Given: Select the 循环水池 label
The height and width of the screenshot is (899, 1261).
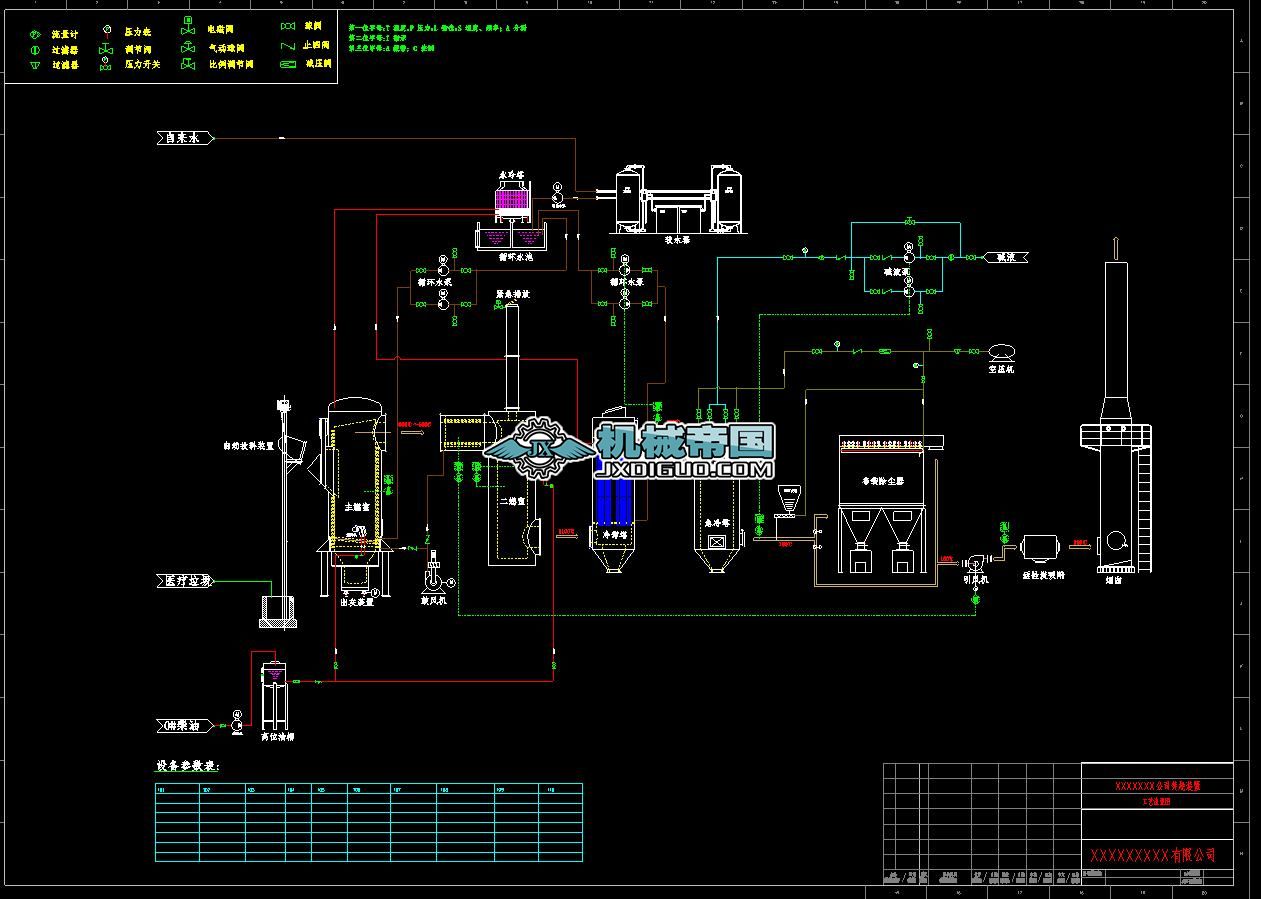Looking at the screenshot, I should pyautogui.click(x=516, y=258).
